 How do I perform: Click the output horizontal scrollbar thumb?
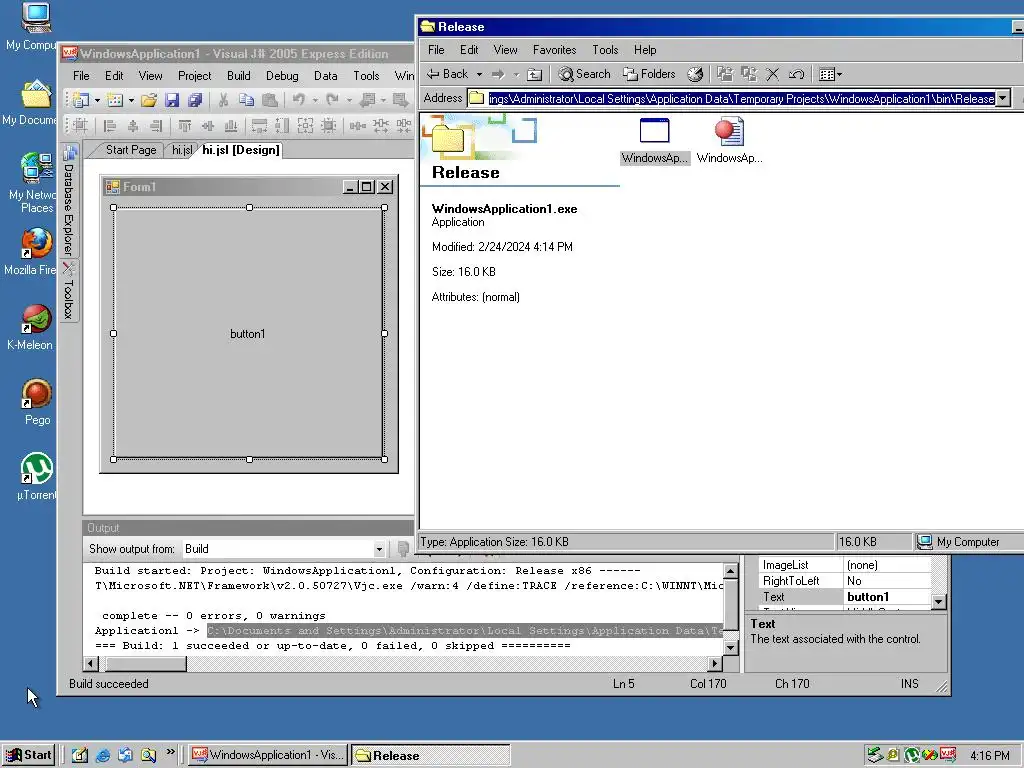click(146, 664)
